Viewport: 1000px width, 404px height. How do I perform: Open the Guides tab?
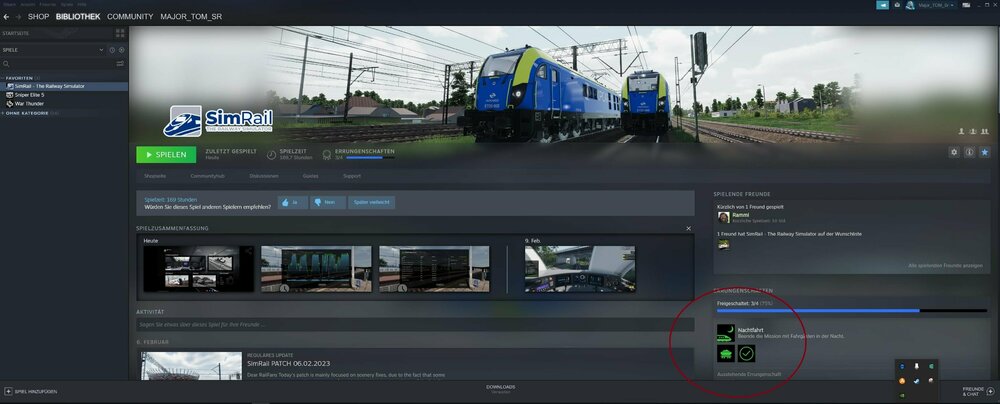point(311,176)
